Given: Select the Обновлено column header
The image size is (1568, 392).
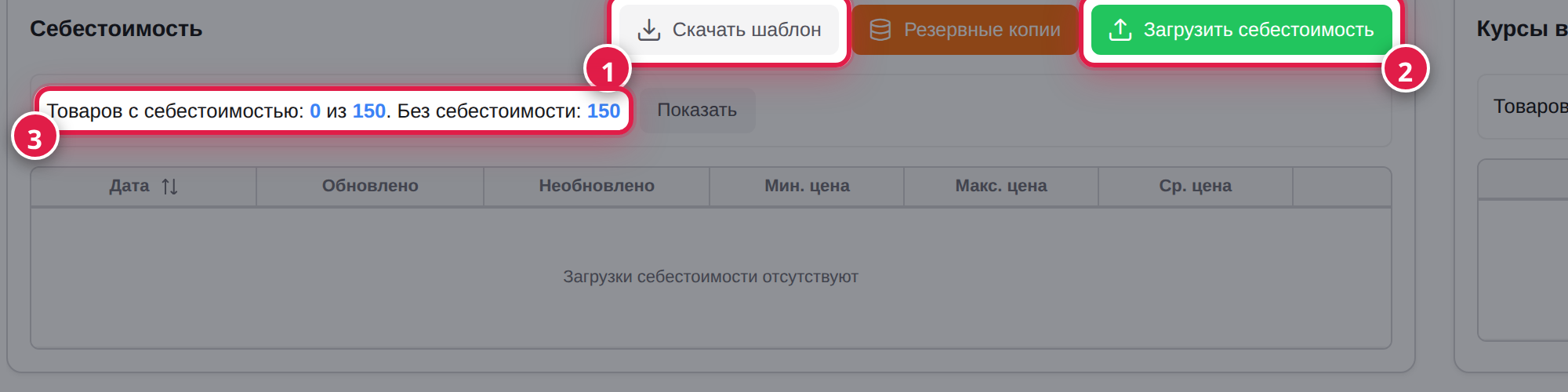Looking at the screenshot, I should 370,187.
